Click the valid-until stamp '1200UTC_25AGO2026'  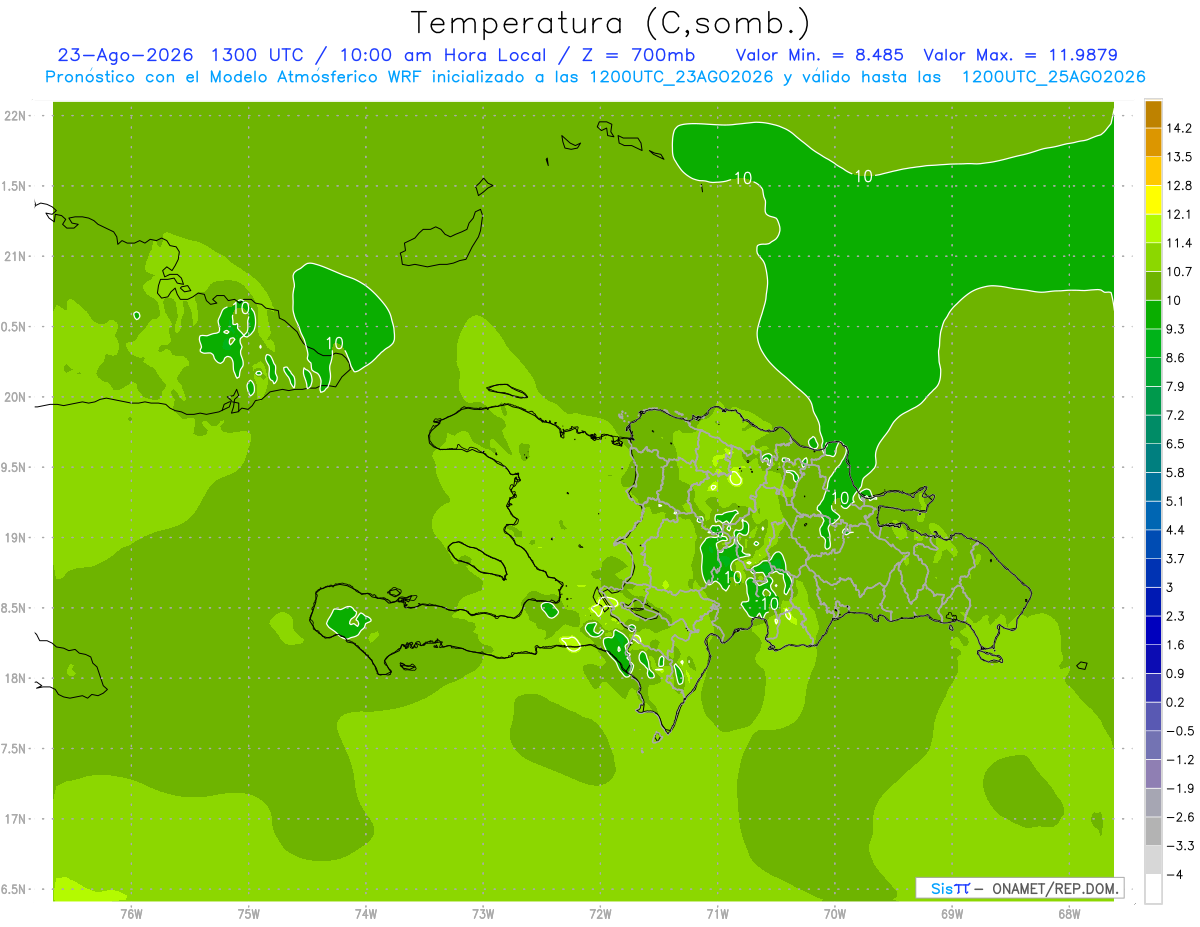[x=1053, y=77]
